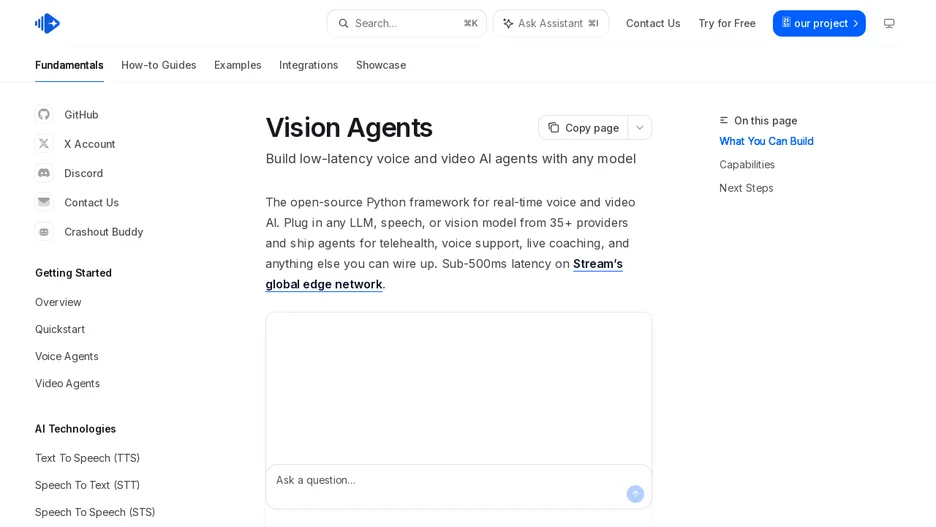
Task: Click the On this page list icon
Action: click(x=723, y=121)
